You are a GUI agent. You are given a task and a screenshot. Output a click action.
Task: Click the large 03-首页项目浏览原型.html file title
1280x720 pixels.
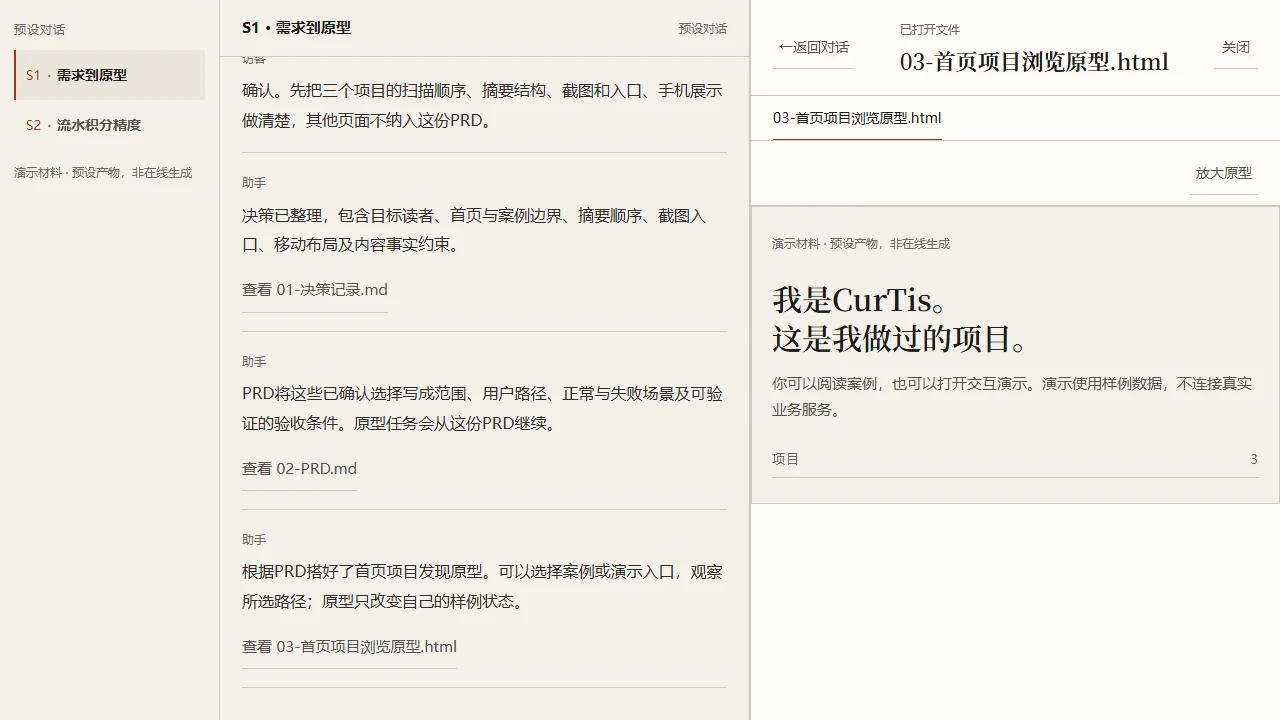1034,62
